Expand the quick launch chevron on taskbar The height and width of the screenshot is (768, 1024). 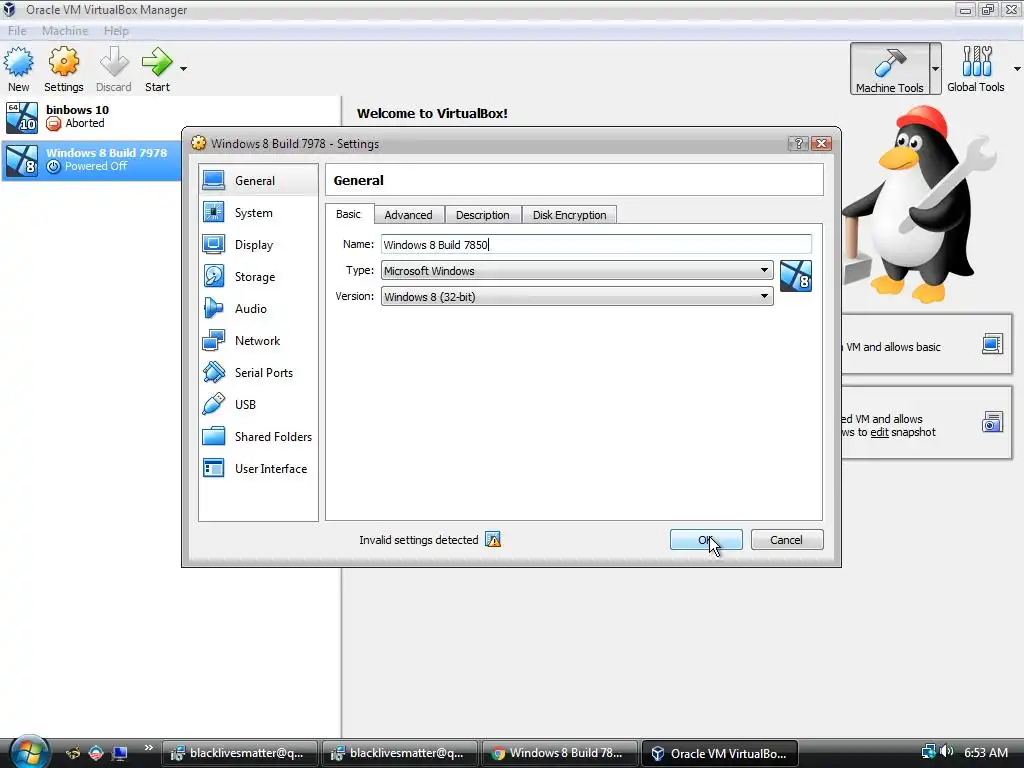(x=149, y=748)
